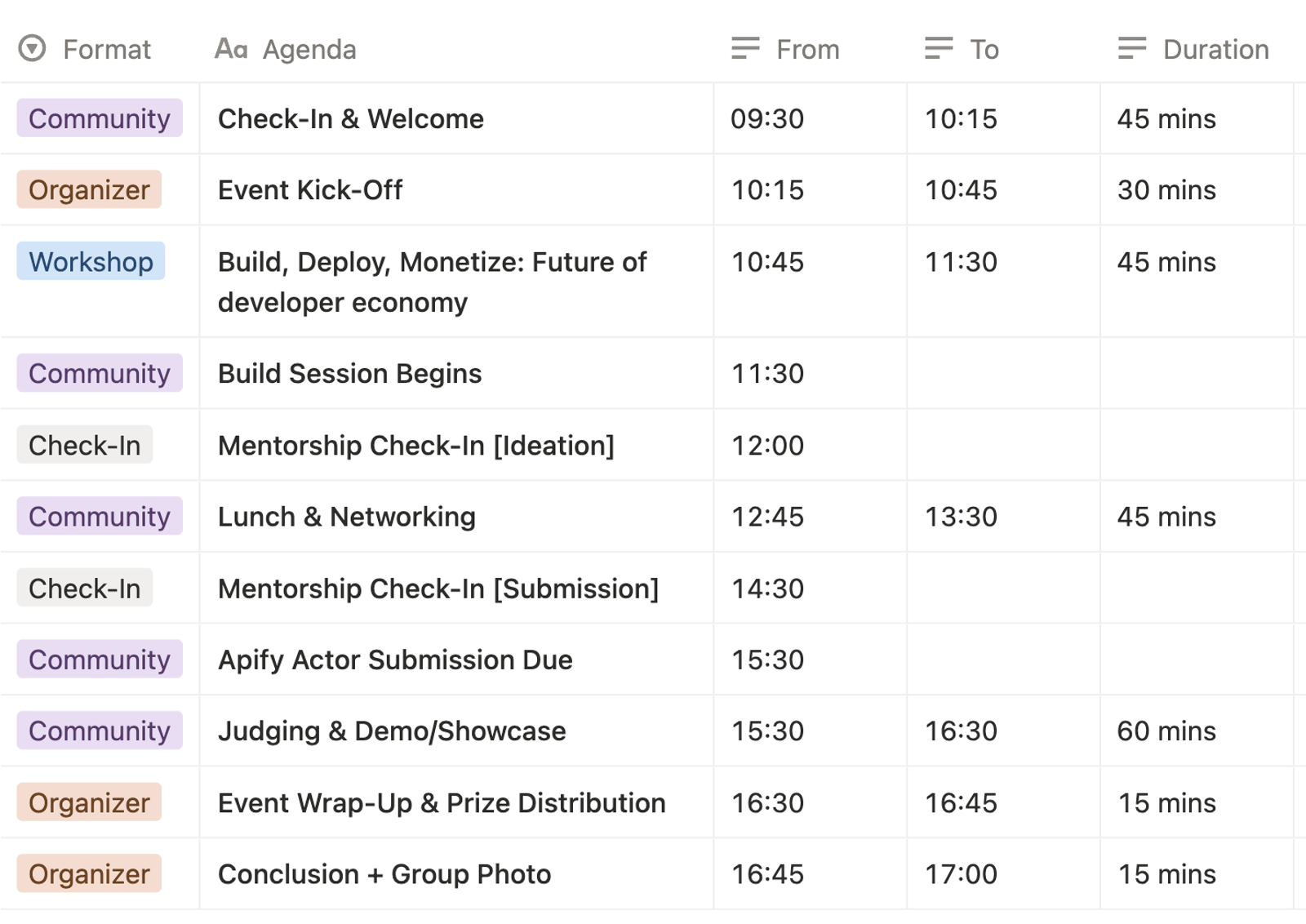The height and width of the screenshot is (924, 1306).
Task: Click the Workshop format tag
Action: (x=91, y=262)
